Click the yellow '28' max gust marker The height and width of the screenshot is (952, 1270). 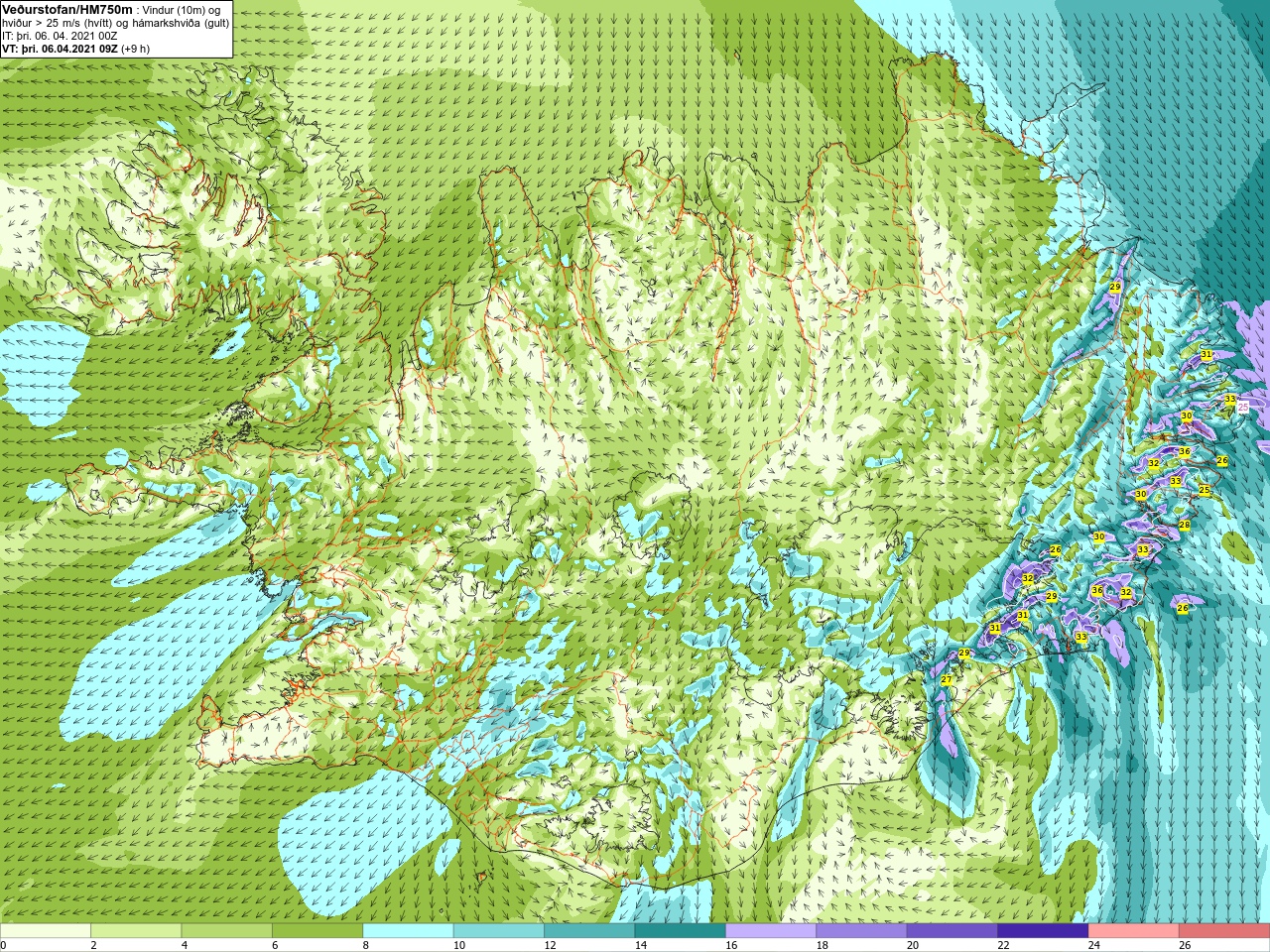(1184, 525)
